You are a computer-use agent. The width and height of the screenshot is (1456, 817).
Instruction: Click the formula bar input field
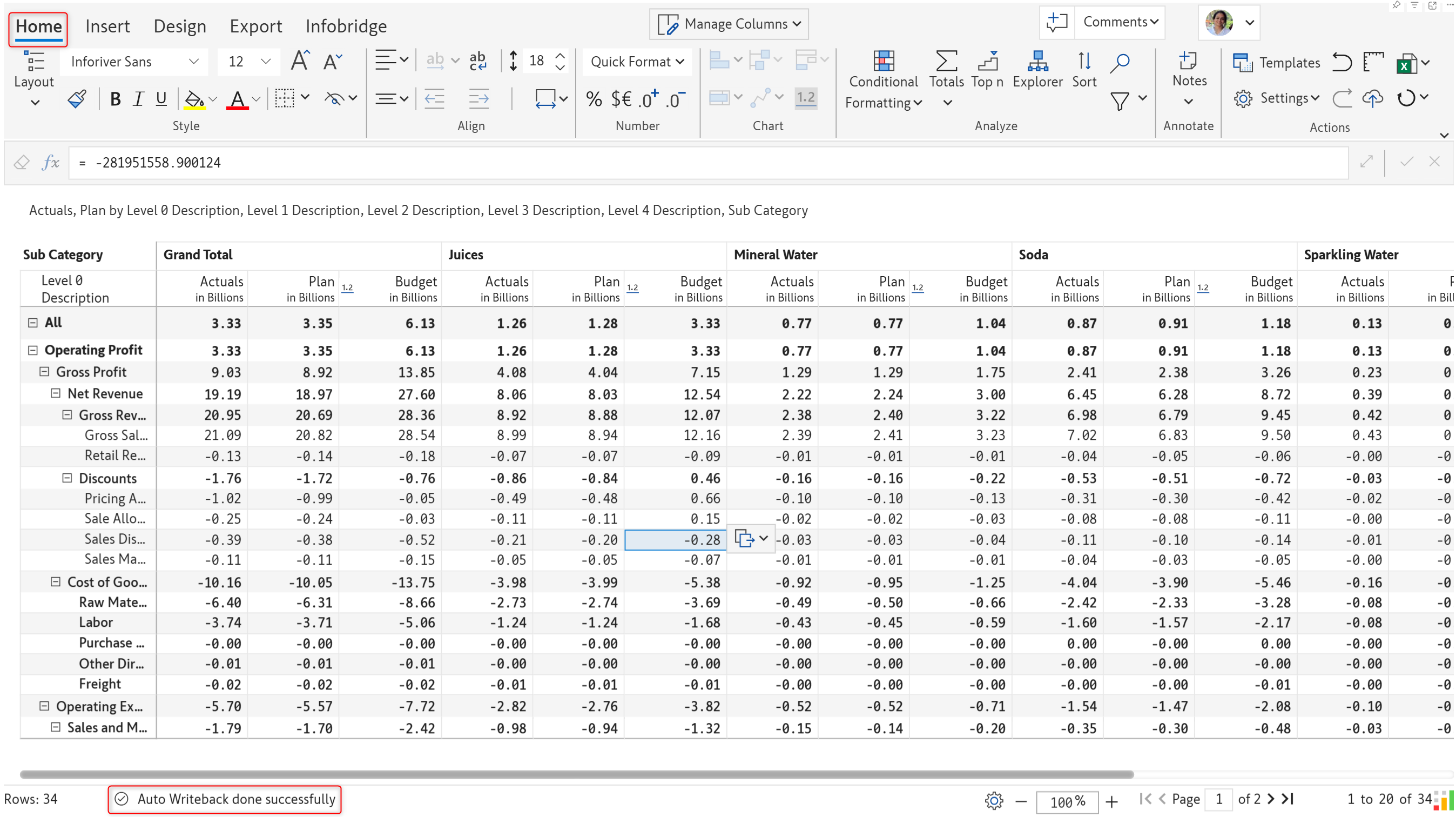point(706,163)
